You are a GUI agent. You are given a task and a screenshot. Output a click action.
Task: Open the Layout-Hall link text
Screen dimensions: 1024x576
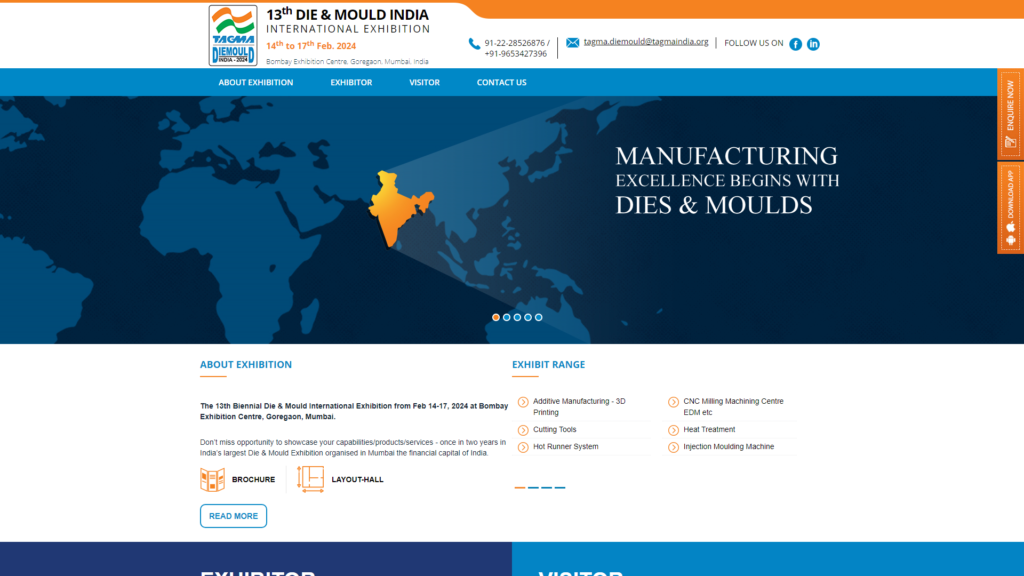coord(357,479)
